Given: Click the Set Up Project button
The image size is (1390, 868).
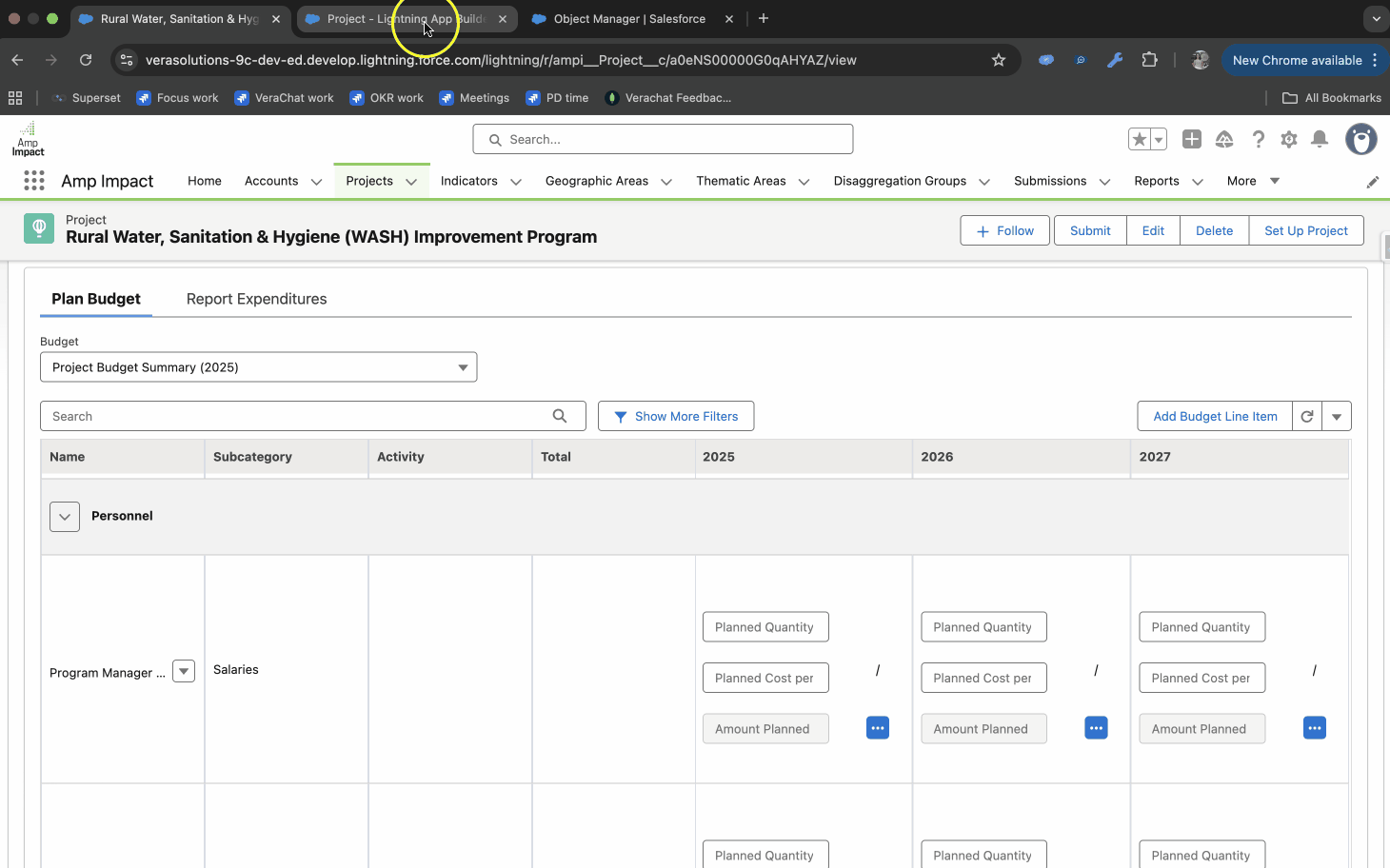Looking at the screenshot, I should tap(1305, 230).
